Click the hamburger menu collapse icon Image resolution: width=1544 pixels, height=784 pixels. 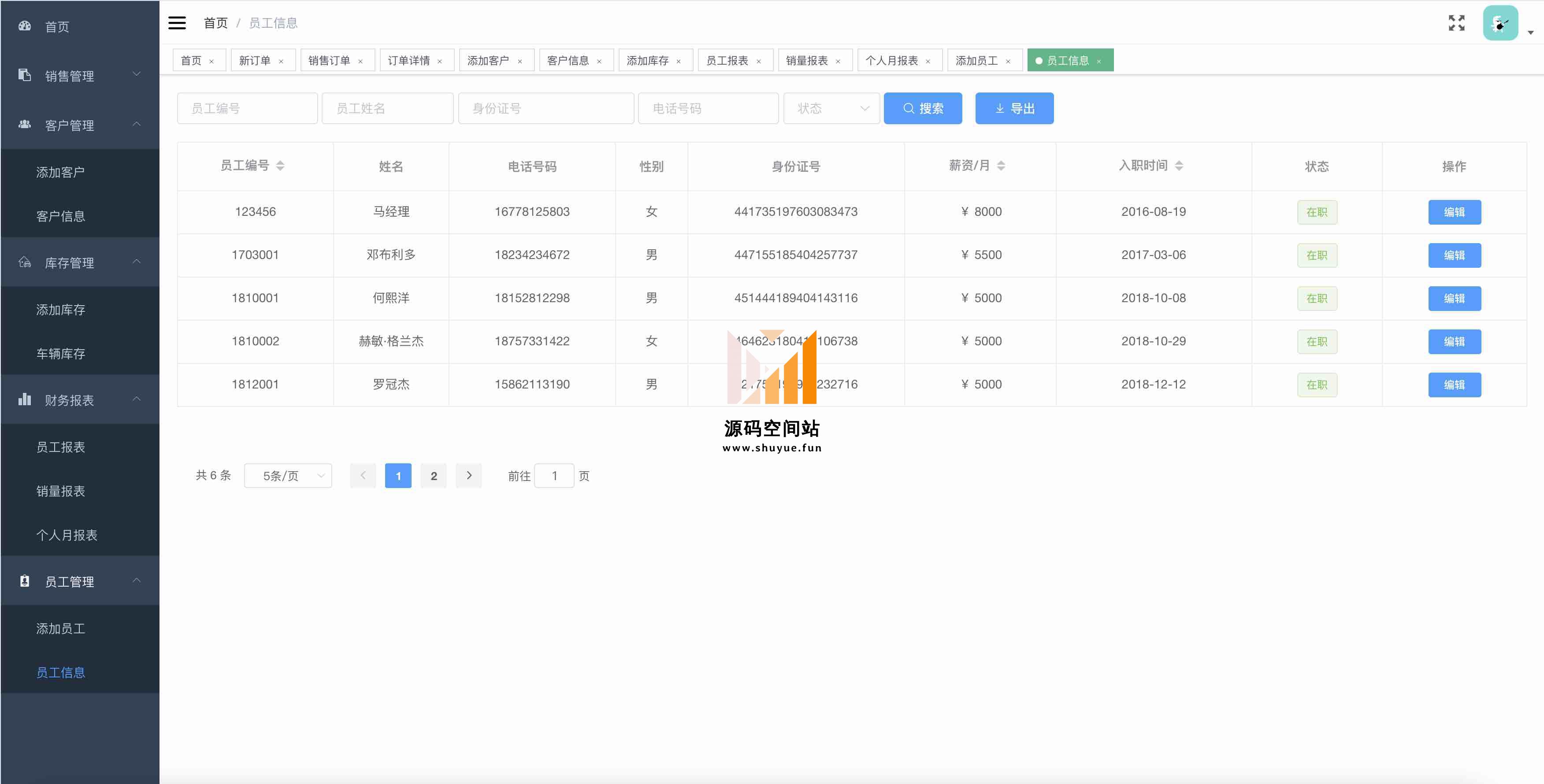point(177,23)
